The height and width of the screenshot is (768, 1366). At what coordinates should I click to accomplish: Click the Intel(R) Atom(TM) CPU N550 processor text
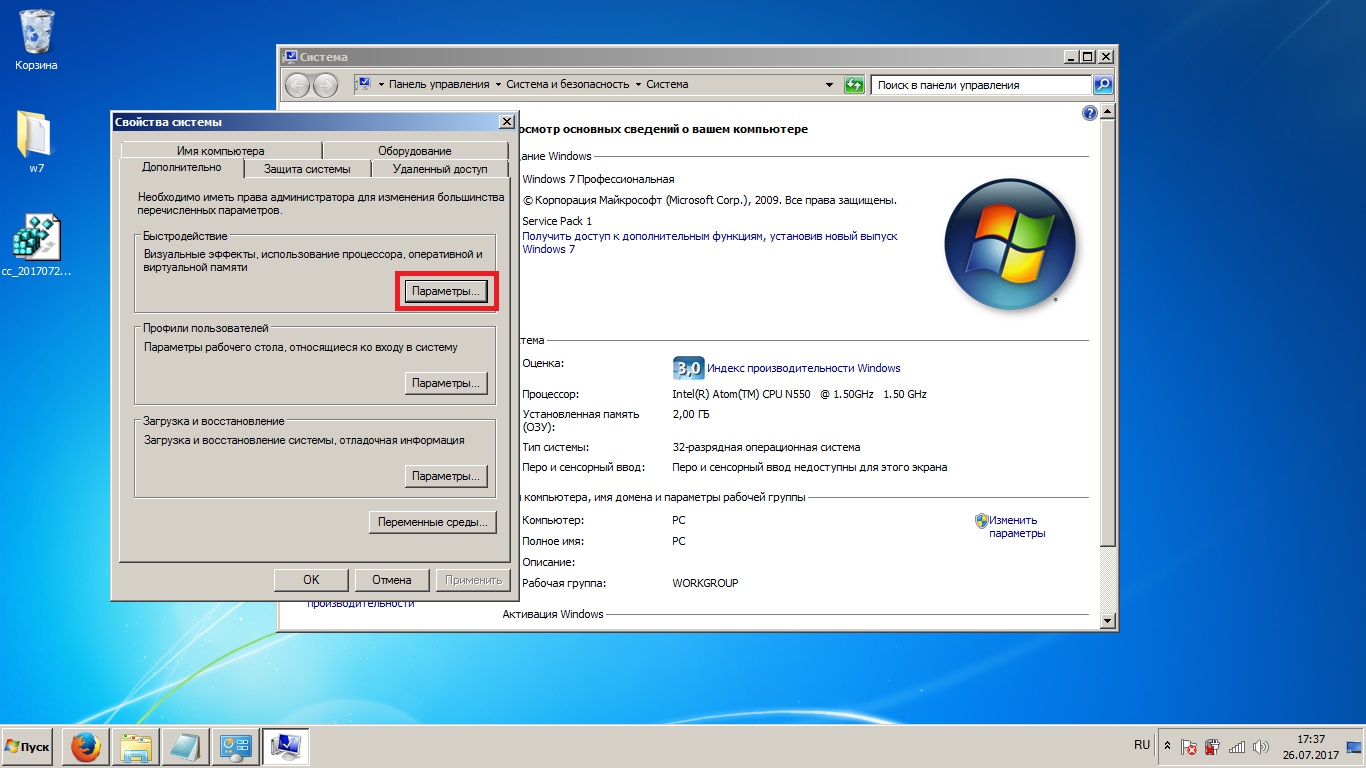click(x=799, y=394)
